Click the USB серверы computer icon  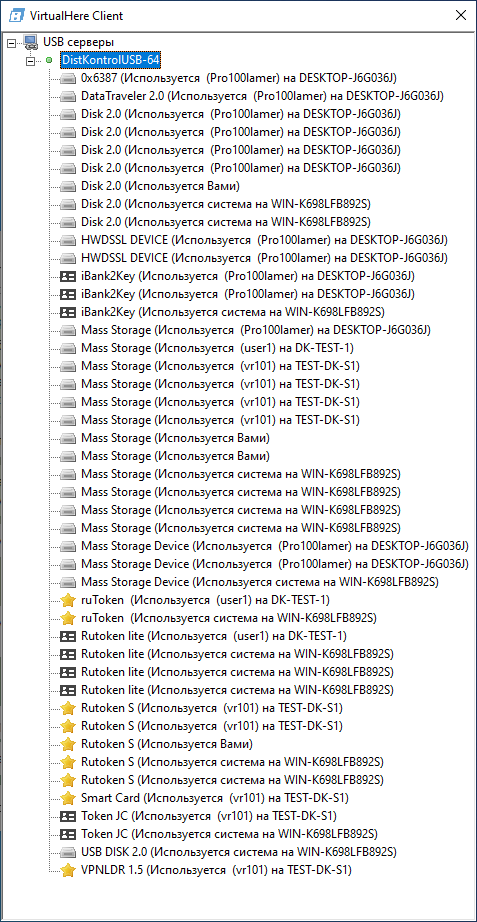(29, 42)
